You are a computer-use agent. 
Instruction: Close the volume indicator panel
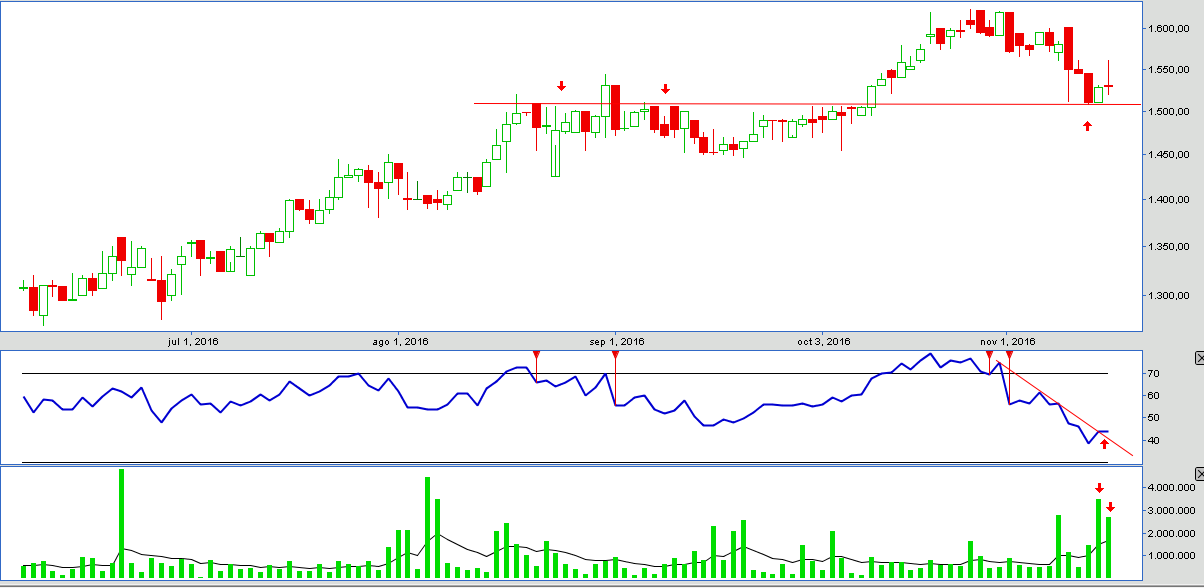click(1199, 473)
